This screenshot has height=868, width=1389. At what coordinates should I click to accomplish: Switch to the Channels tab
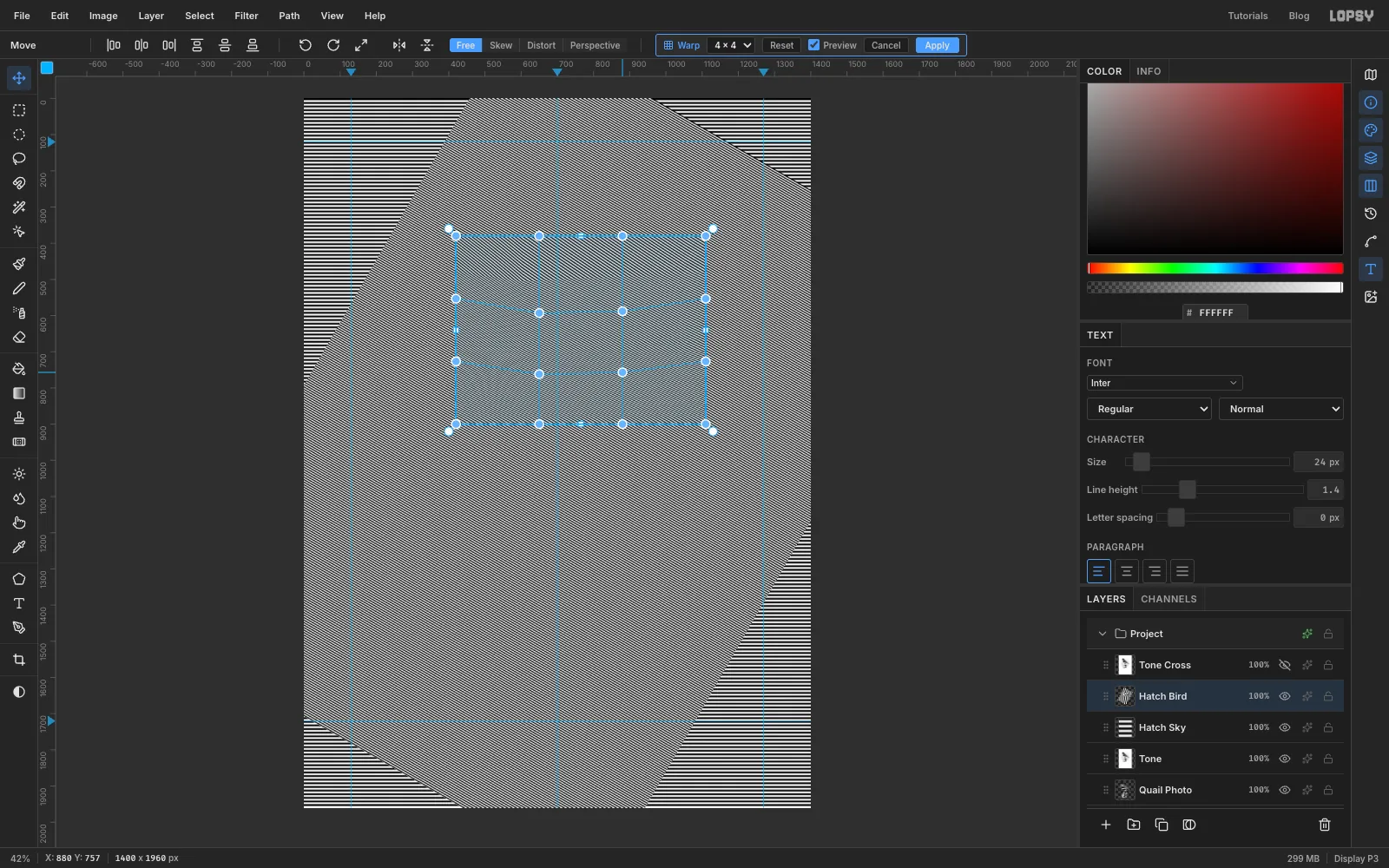pos(1168,599)
